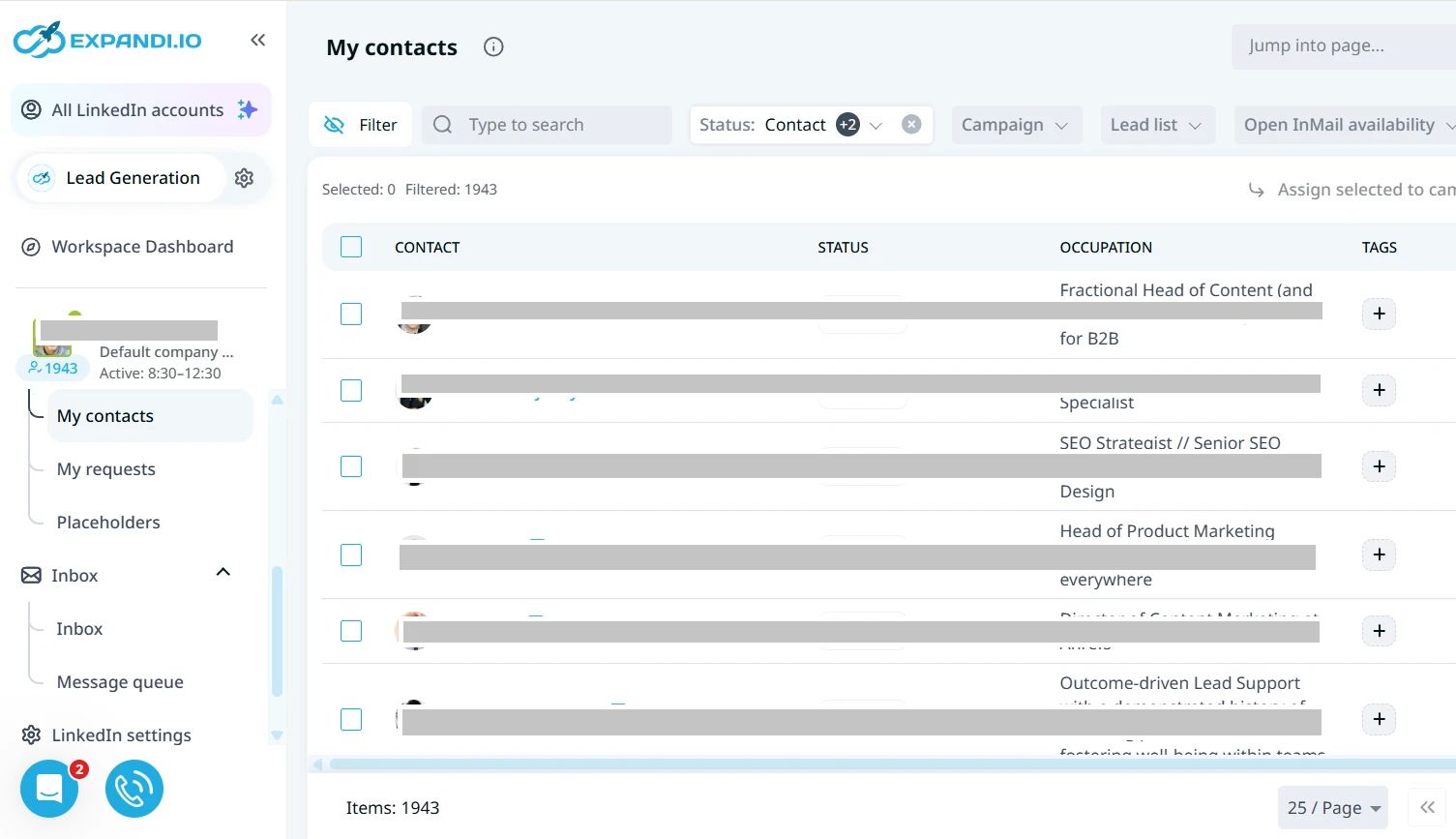Clear the Status Contact filter

point(911,124)
